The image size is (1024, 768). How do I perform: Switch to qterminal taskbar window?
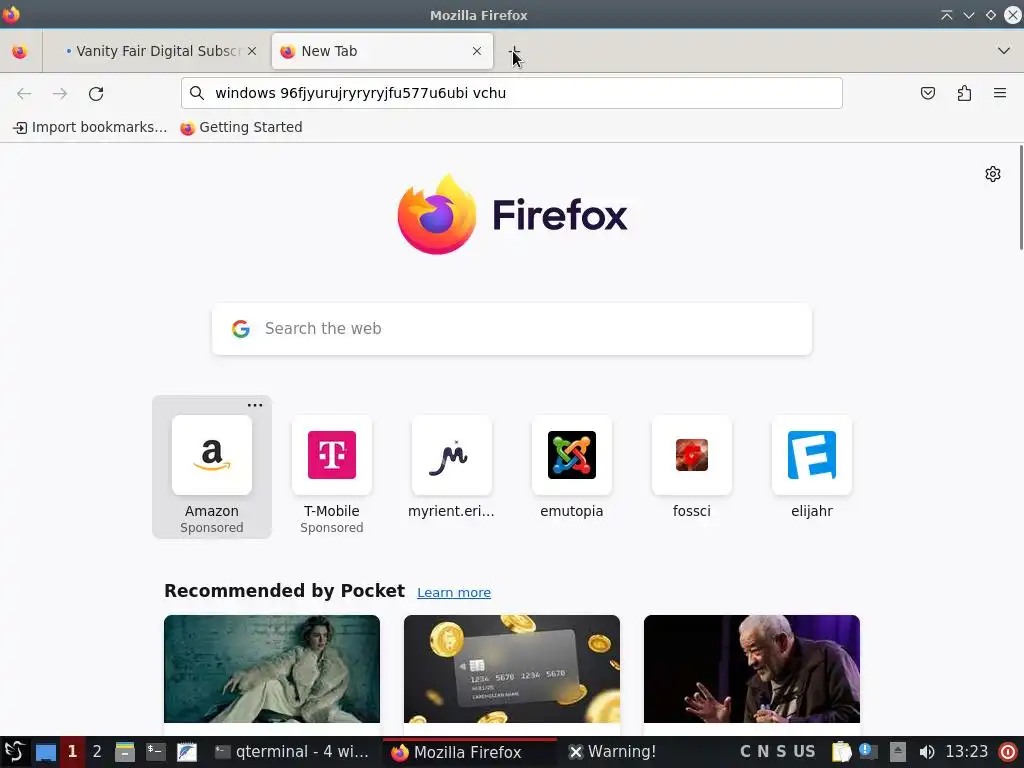pos(292,752)
